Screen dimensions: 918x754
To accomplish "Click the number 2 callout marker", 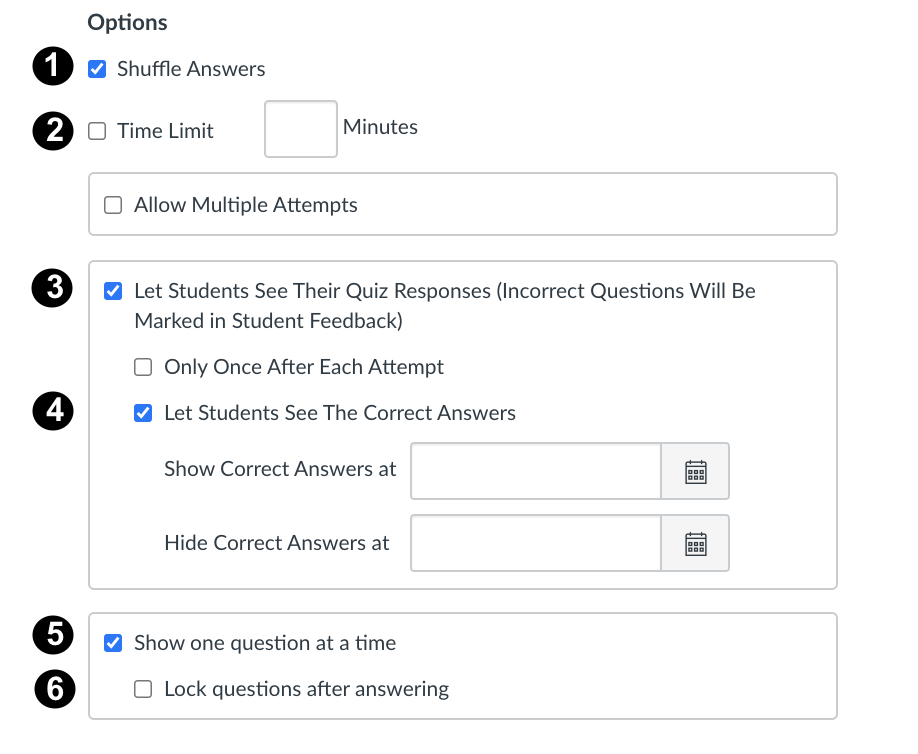I will click(53, 130).
